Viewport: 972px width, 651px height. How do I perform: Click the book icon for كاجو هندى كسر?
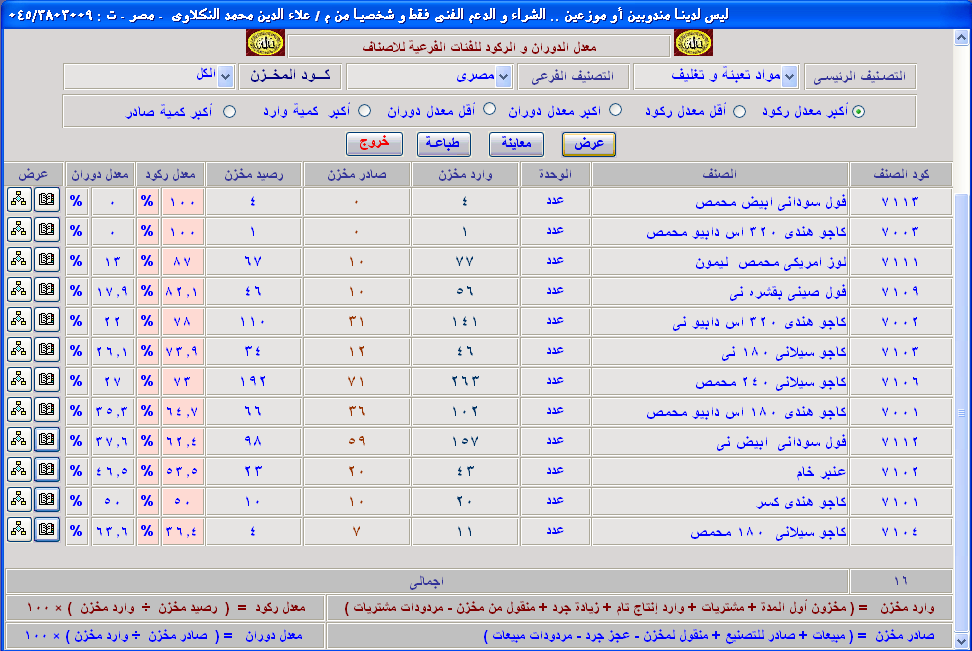pos(47,500)
